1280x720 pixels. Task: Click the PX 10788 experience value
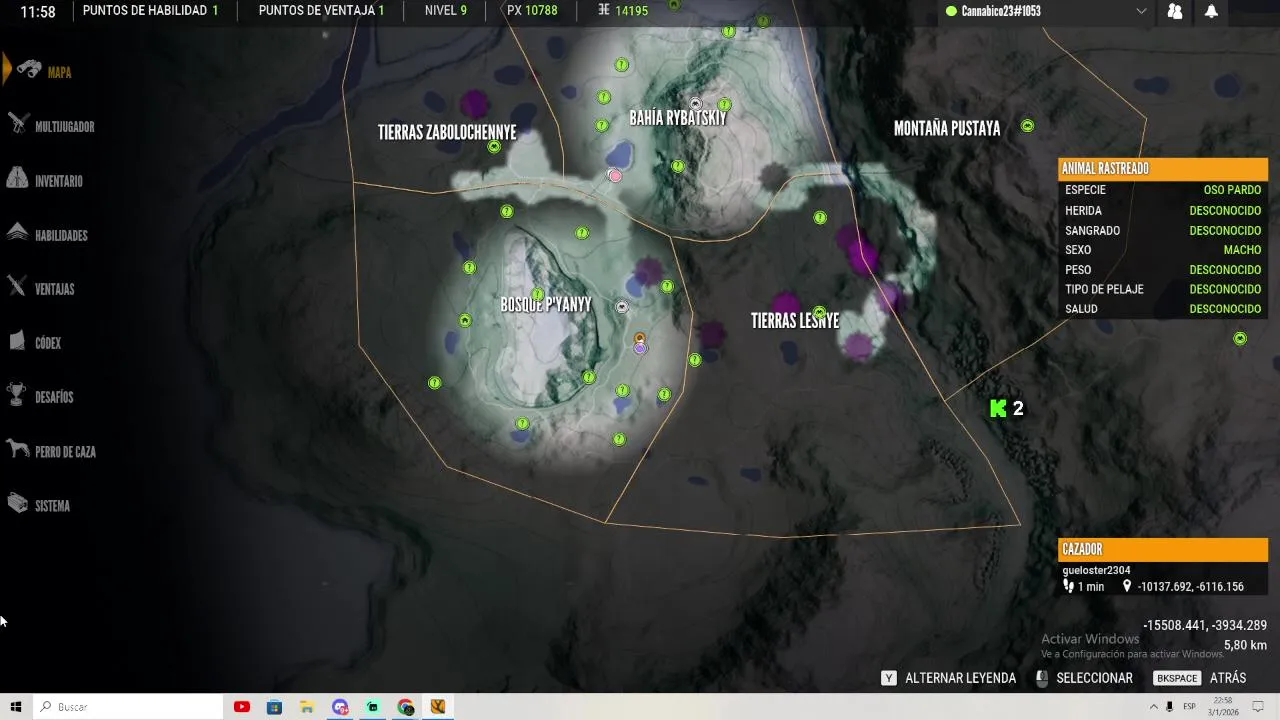tap(532, 11)
